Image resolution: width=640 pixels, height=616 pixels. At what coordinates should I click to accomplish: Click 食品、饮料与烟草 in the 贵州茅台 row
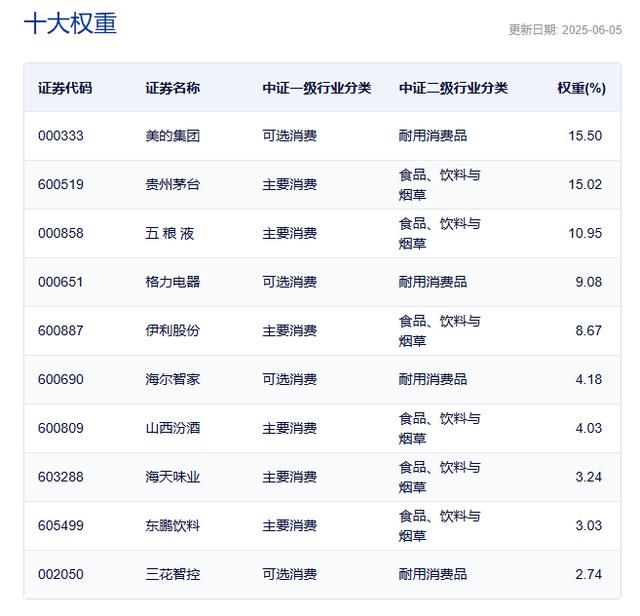coord(440,185)
